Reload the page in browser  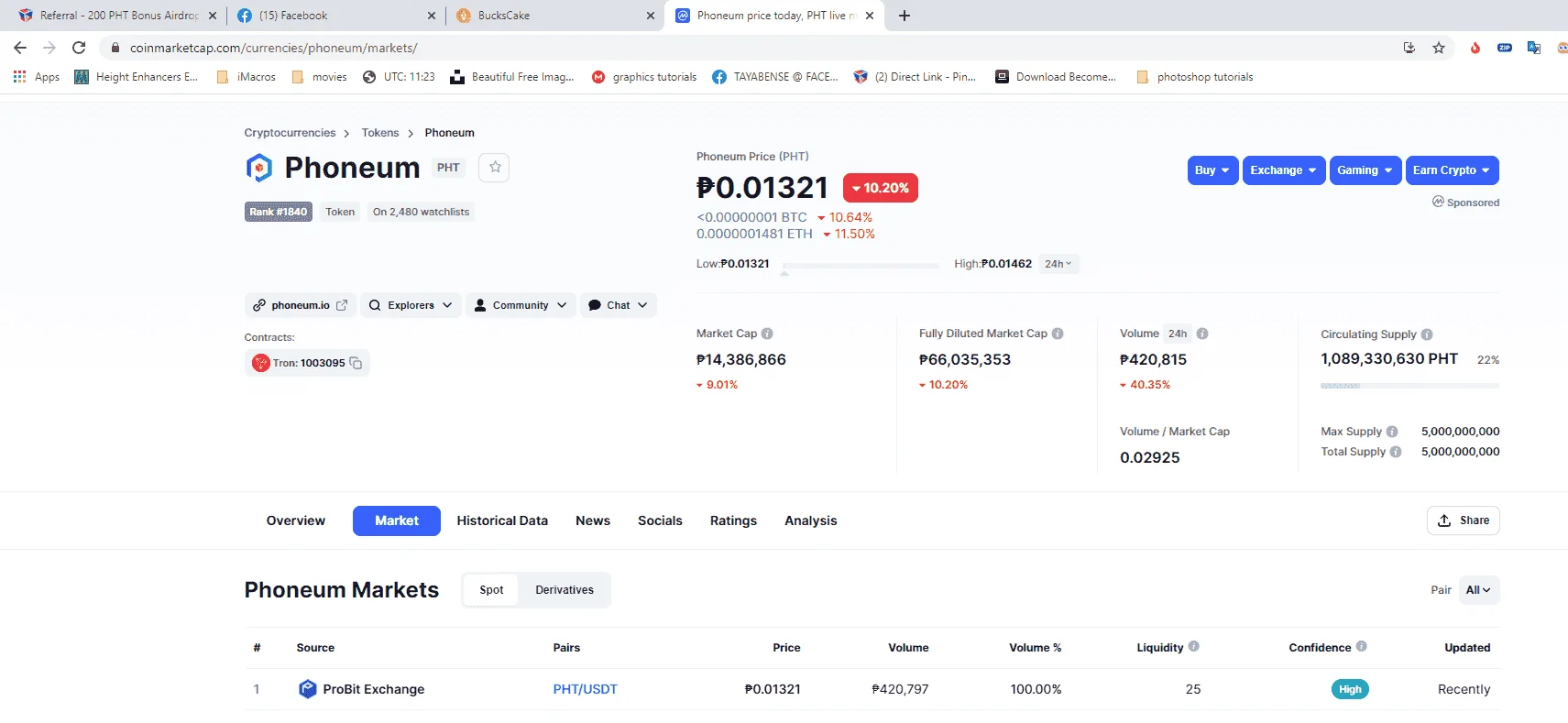[79, 48]
